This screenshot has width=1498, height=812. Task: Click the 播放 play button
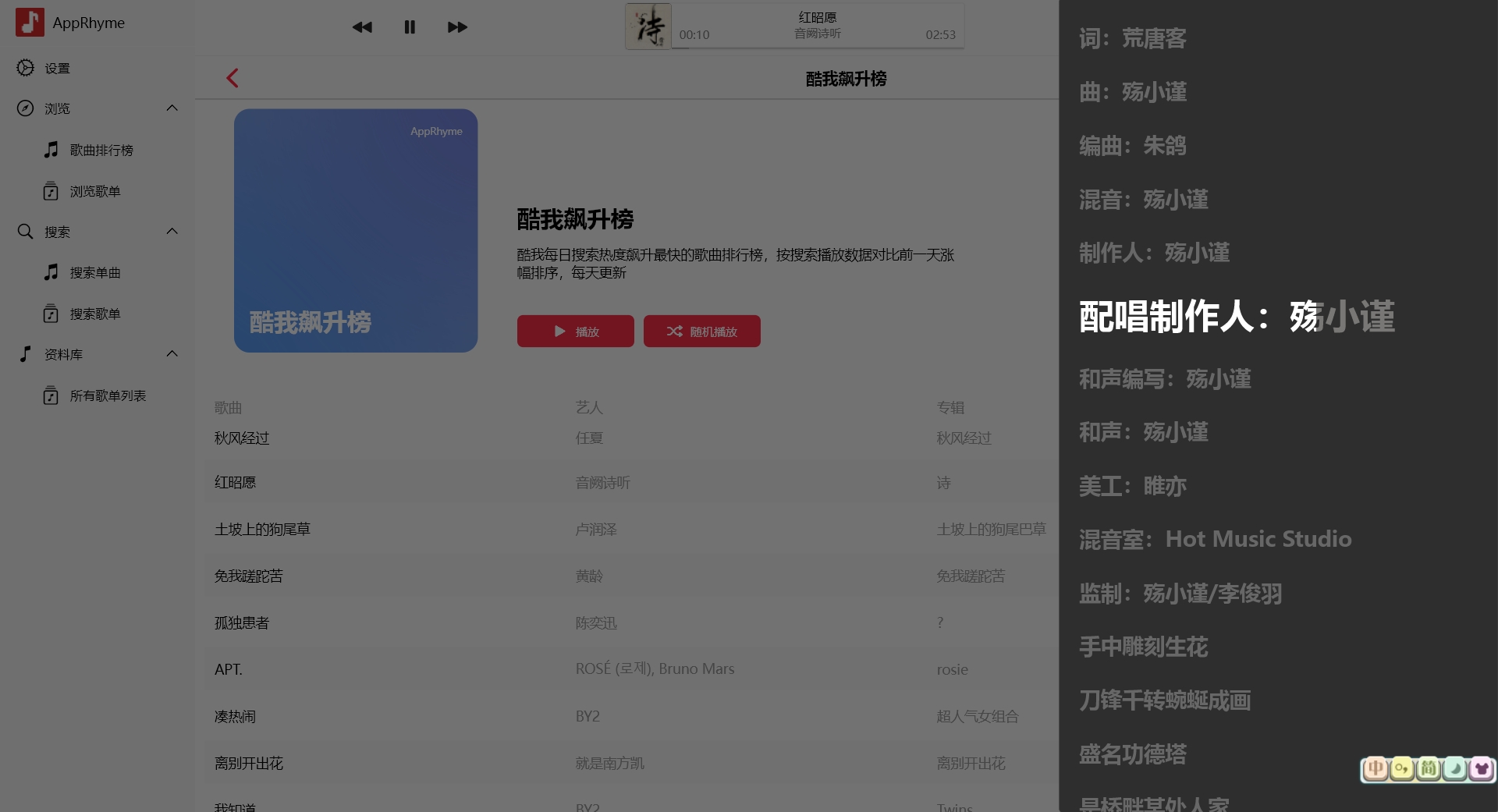(576, 332)
